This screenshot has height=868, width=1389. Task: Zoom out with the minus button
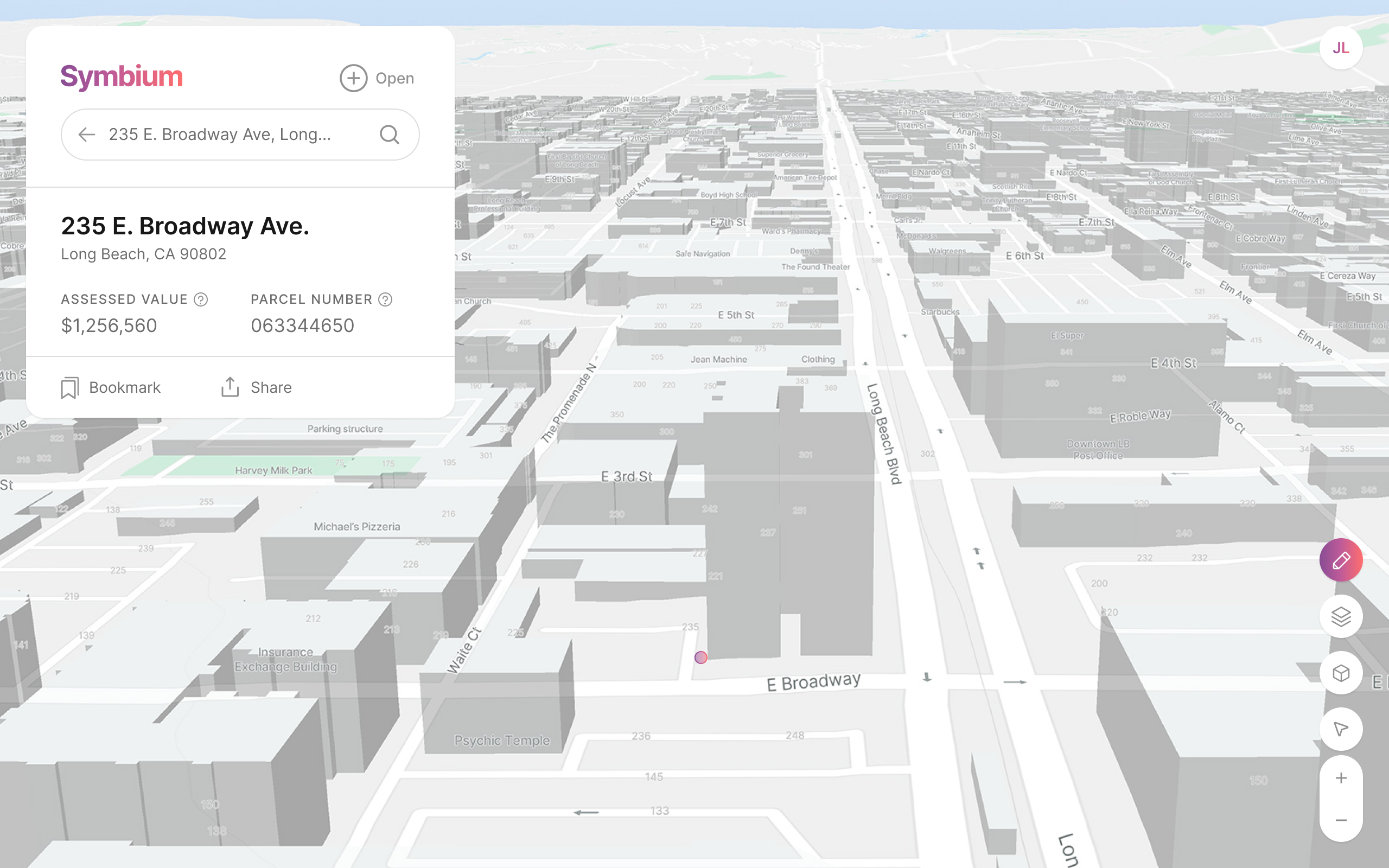(x=1340, y=820)
